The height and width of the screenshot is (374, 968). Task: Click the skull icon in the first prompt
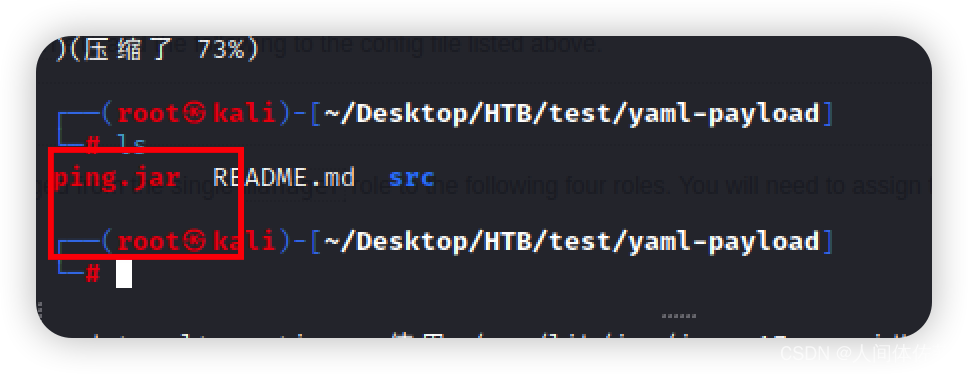click(x=195, y=114)
